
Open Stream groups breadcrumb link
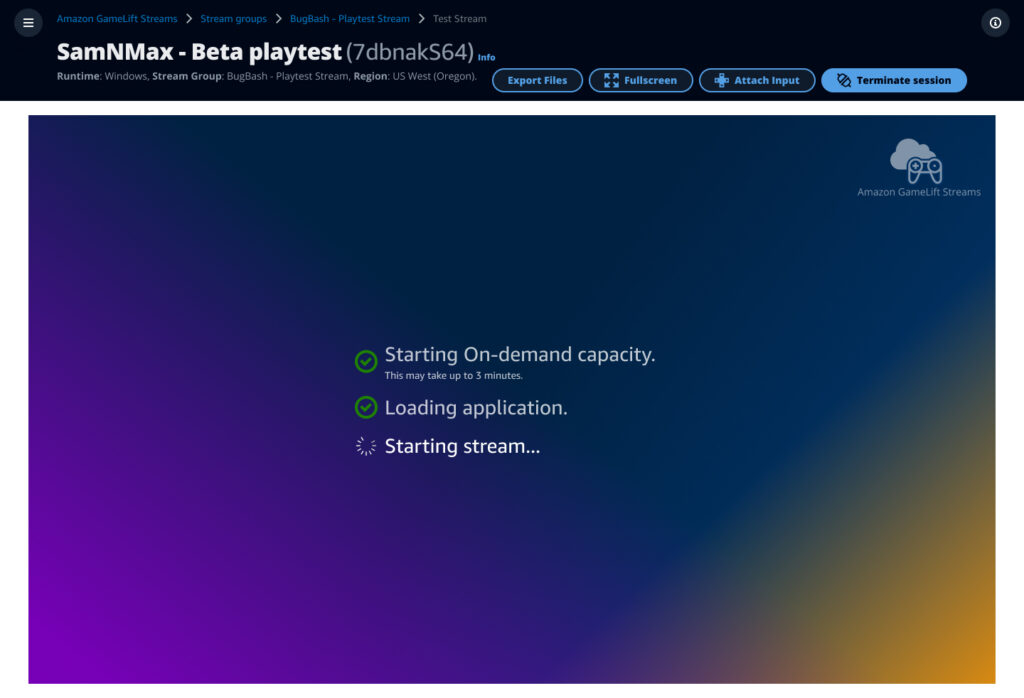click(x=233, y=19)
